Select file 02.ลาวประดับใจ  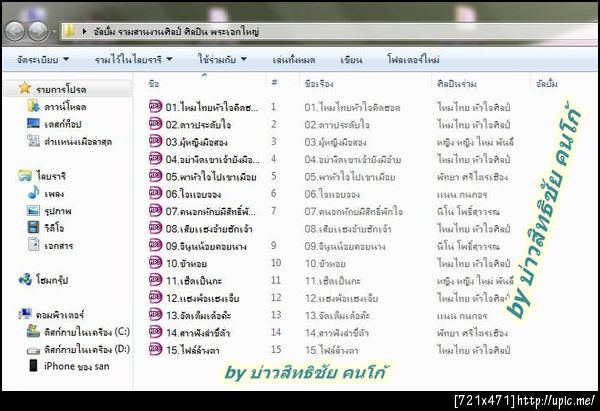coord(198,125)
